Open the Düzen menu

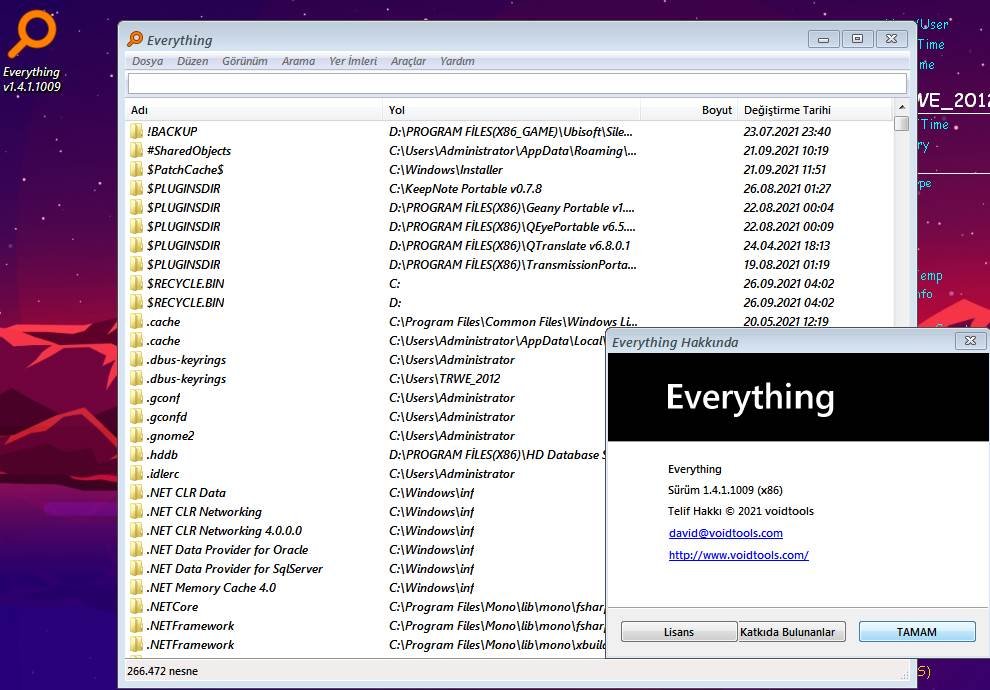(193, 61)
